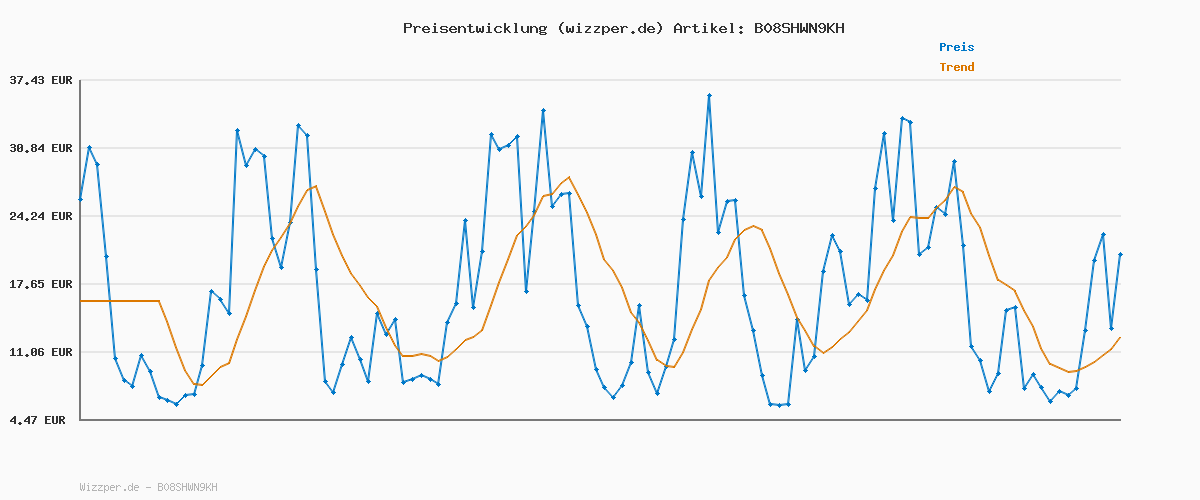This screenshot has width=1200, height=500.
Task: Click the top horizontal gridline at 37.43 EUR
Action: (x=600, y=80)
